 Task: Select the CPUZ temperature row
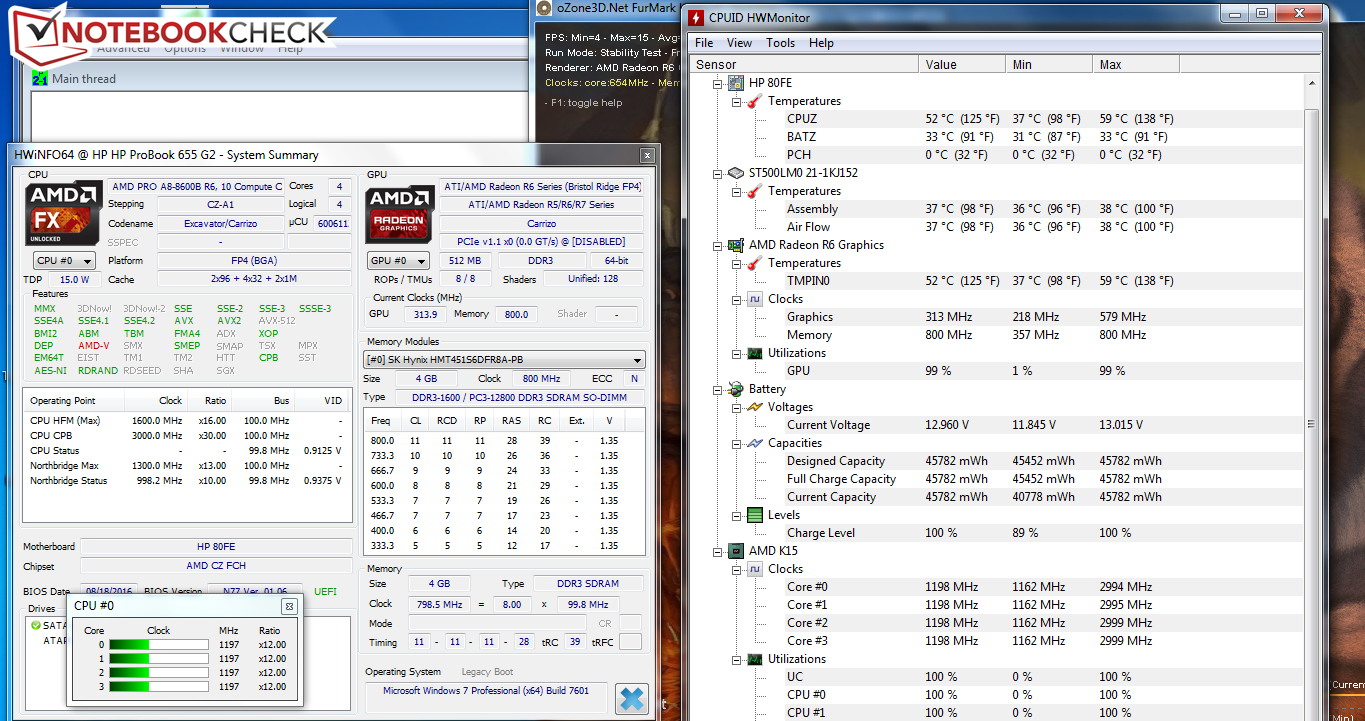pyautogui.click(x=998, y=119)
